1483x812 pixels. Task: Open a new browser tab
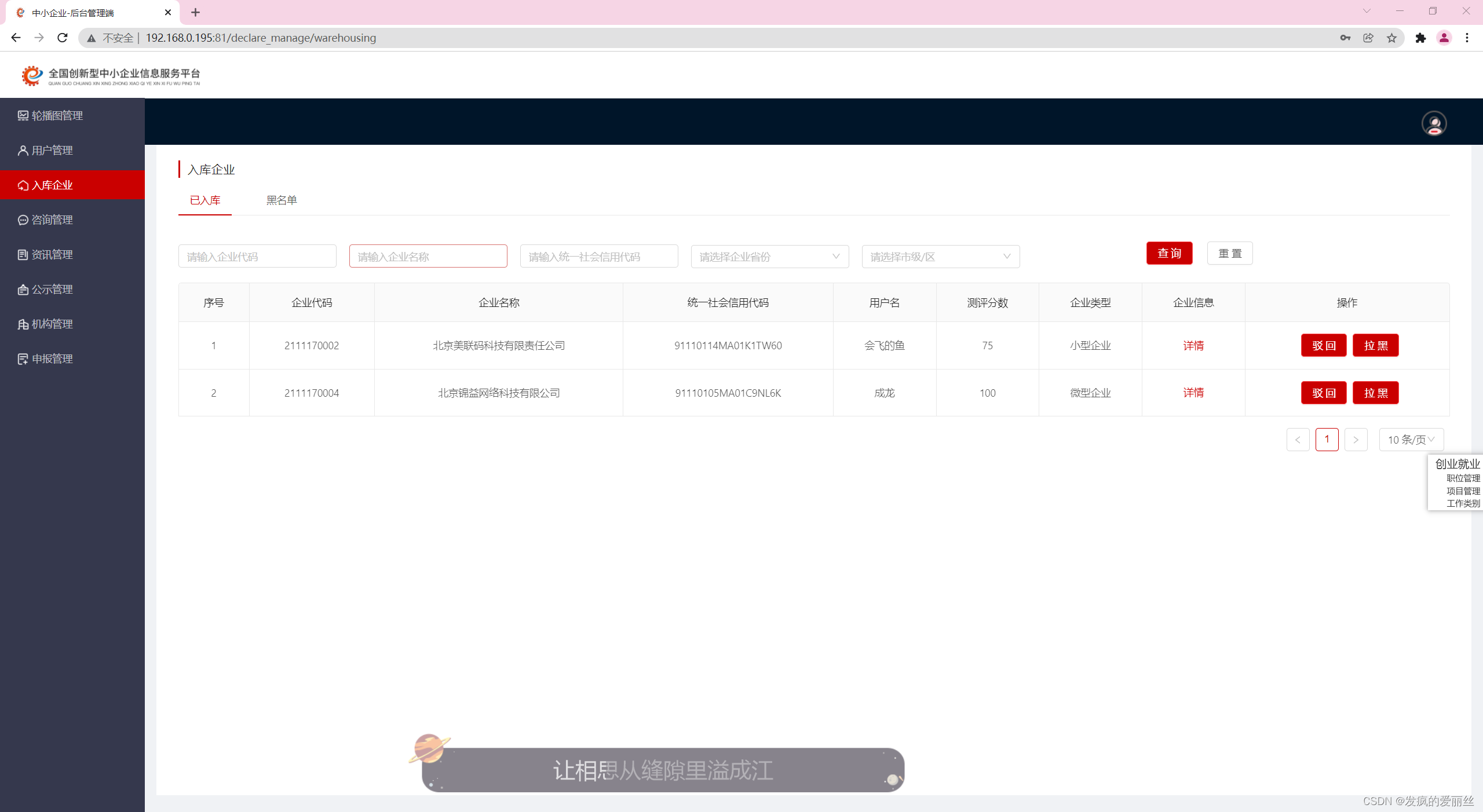pos(195,12)
